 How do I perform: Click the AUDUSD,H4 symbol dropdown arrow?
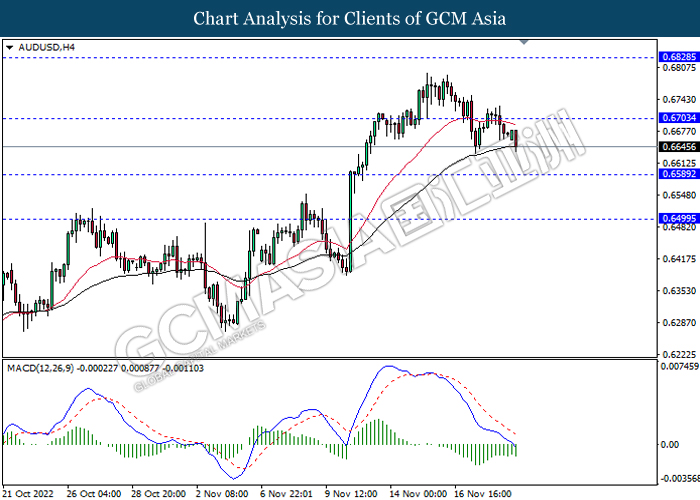(x=9, y=47)
